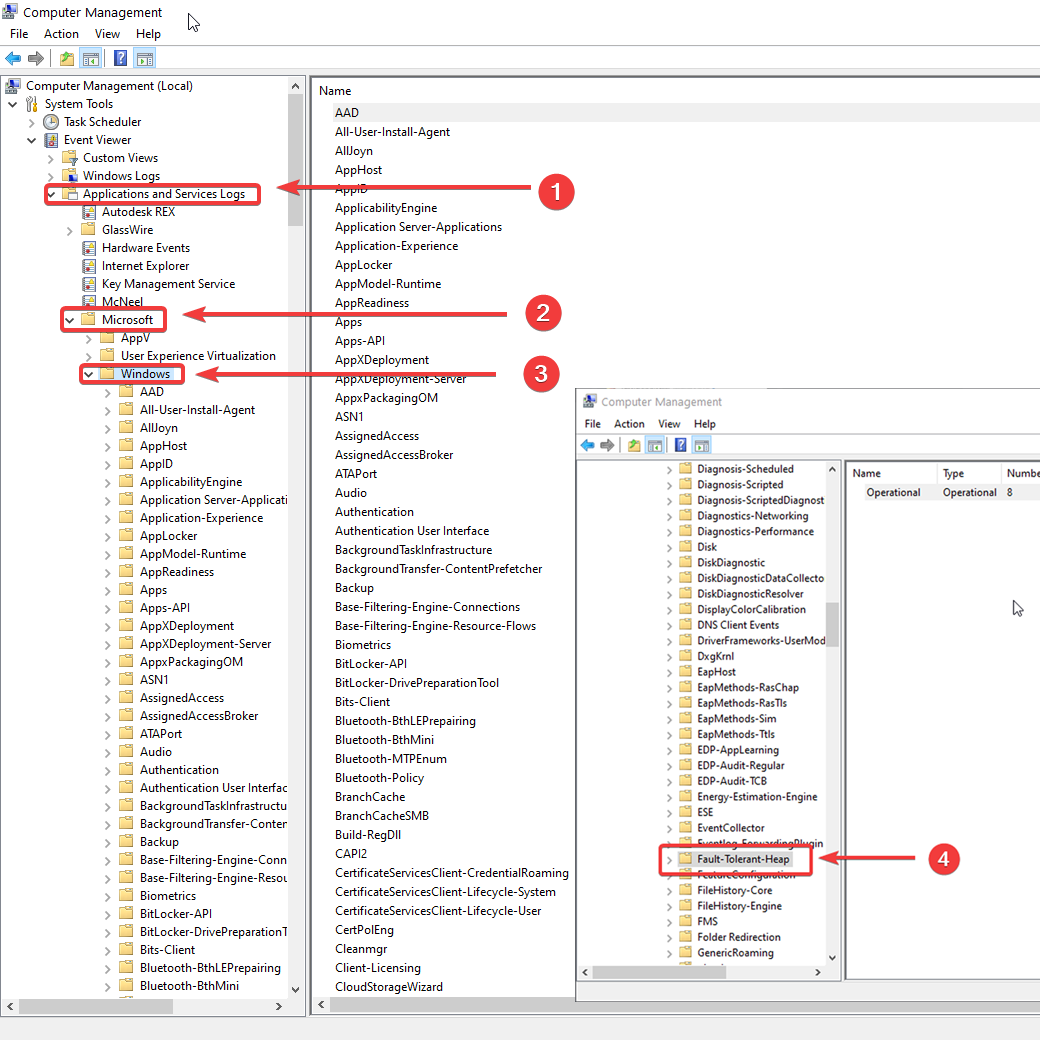Select the Task Scheduler clock icon
This screenshot has width=1040, height=1040.
(51, 122)
